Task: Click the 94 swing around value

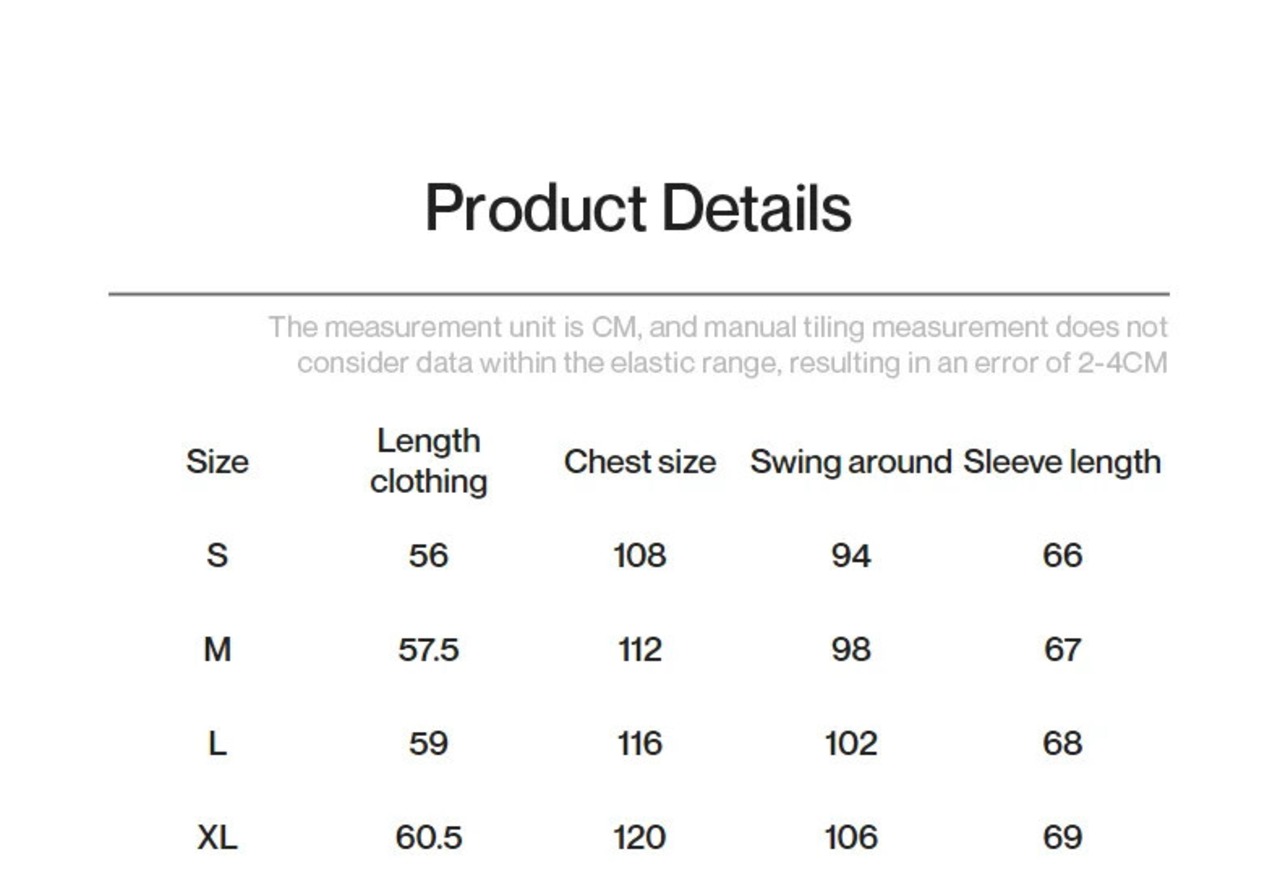Action: (851, 555)
